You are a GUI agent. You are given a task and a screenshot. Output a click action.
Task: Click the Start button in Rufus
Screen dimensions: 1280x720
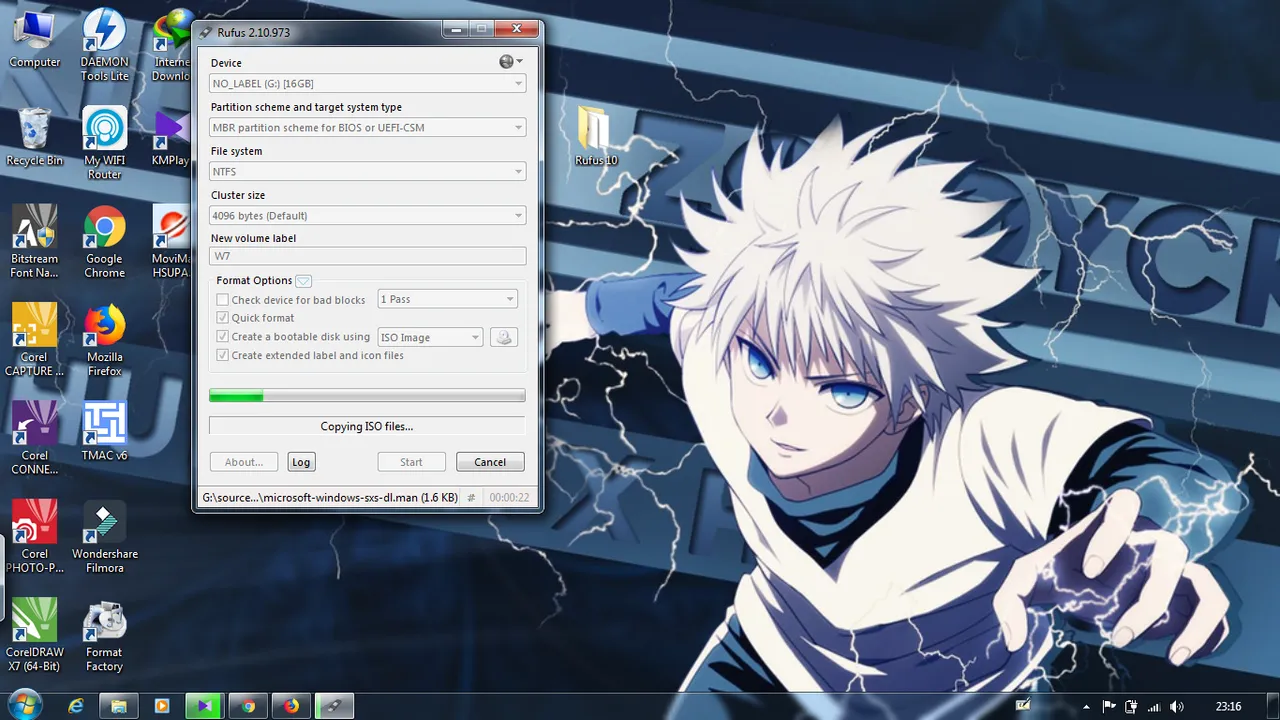click(411, 462)
